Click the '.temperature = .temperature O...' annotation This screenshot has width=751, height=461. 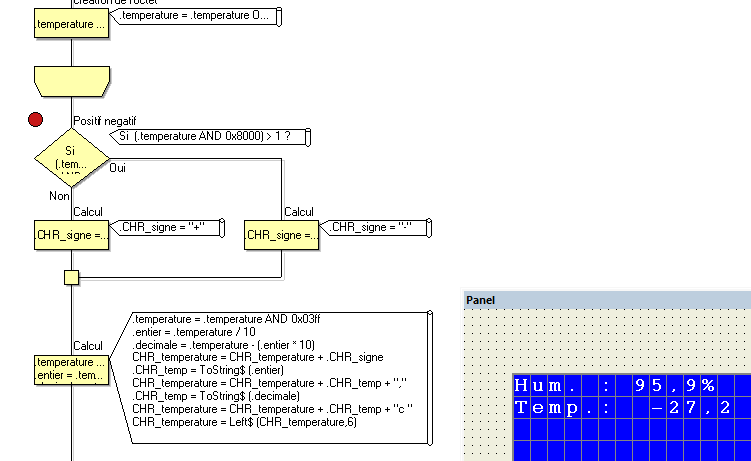click(x=195, y=16)
